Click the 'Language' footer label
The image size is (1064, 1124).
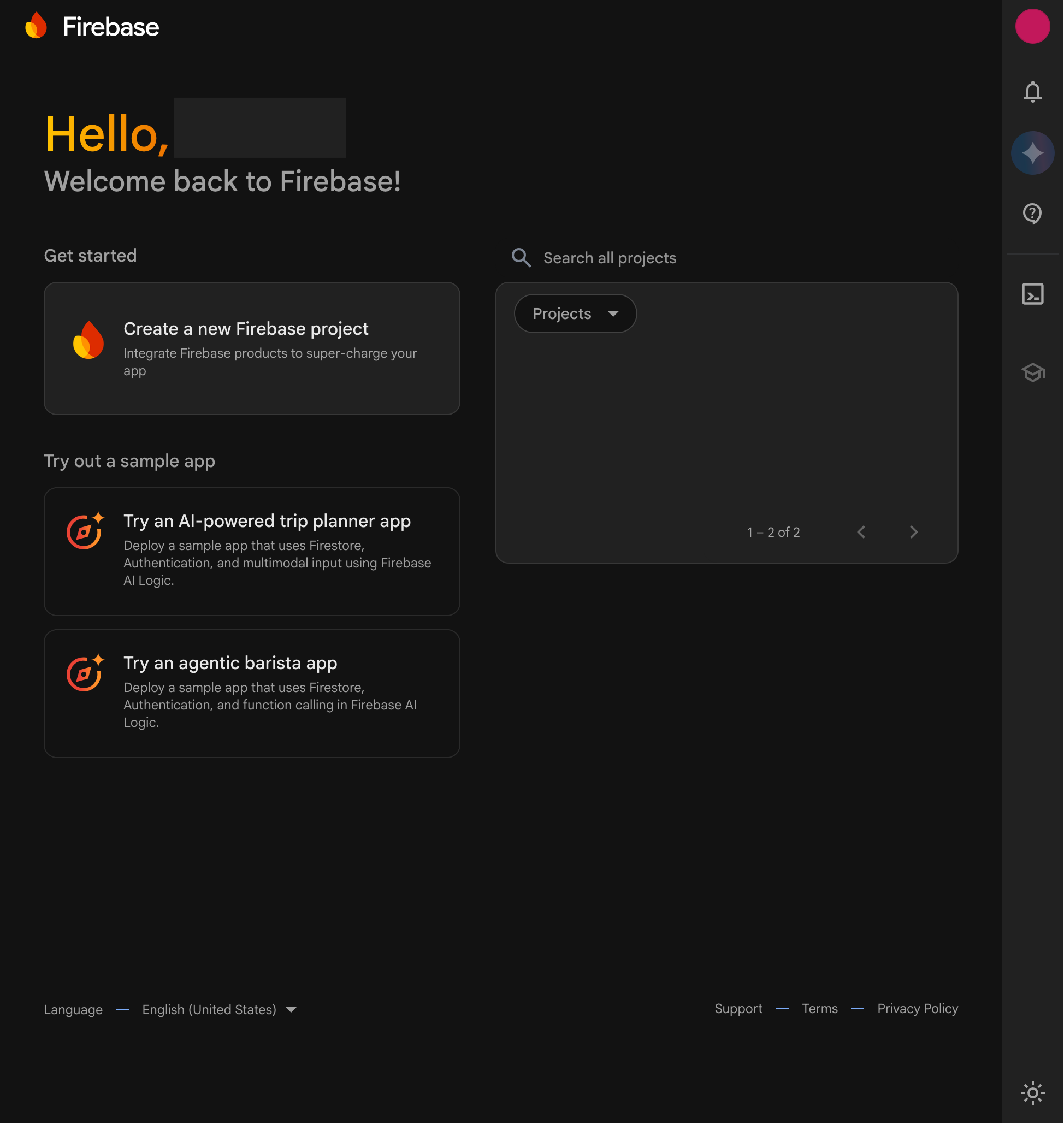[73, 1009]
